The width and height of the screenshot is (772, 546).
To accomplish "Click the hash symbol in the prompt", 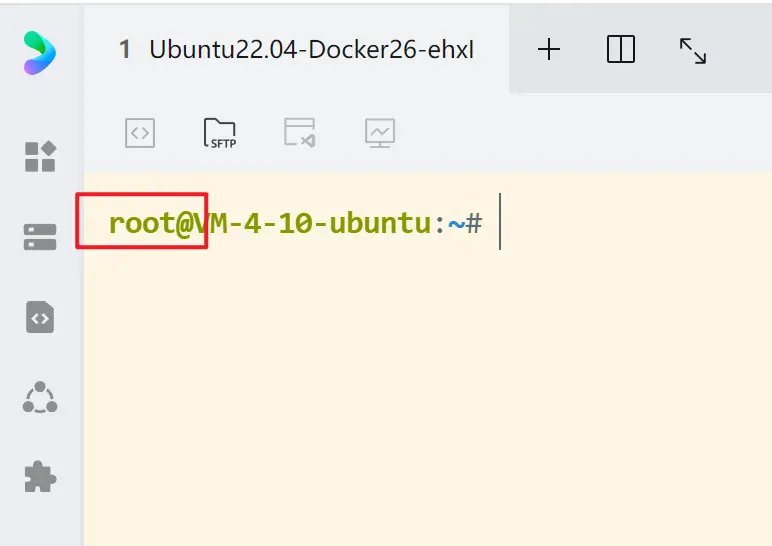I will pyautogui.click(x=474, y=224).
